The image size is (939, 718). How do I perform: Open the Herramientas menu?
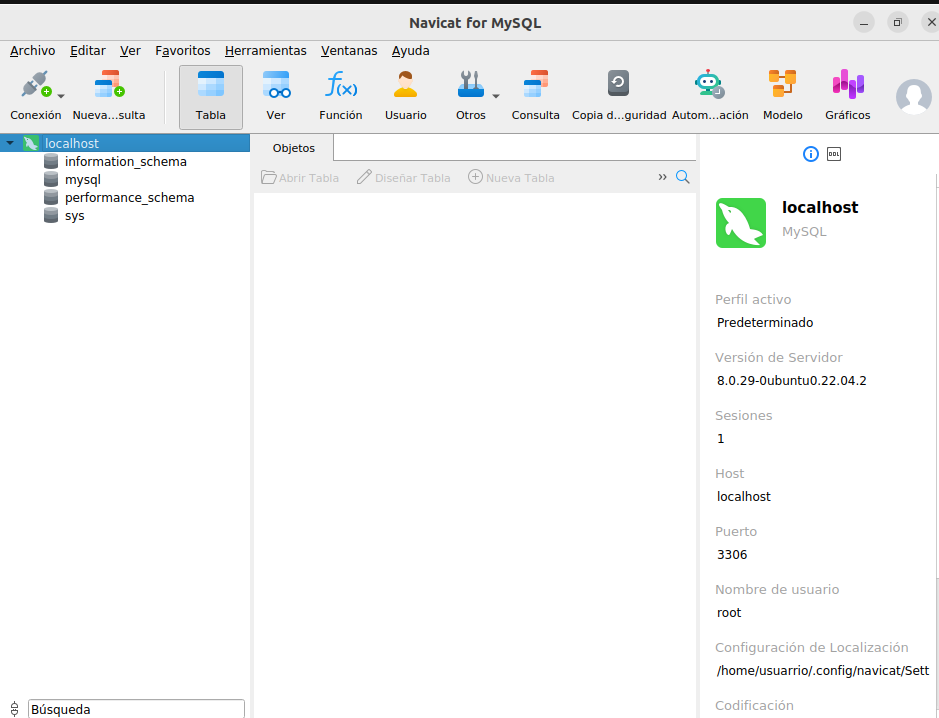click(265, 50)
